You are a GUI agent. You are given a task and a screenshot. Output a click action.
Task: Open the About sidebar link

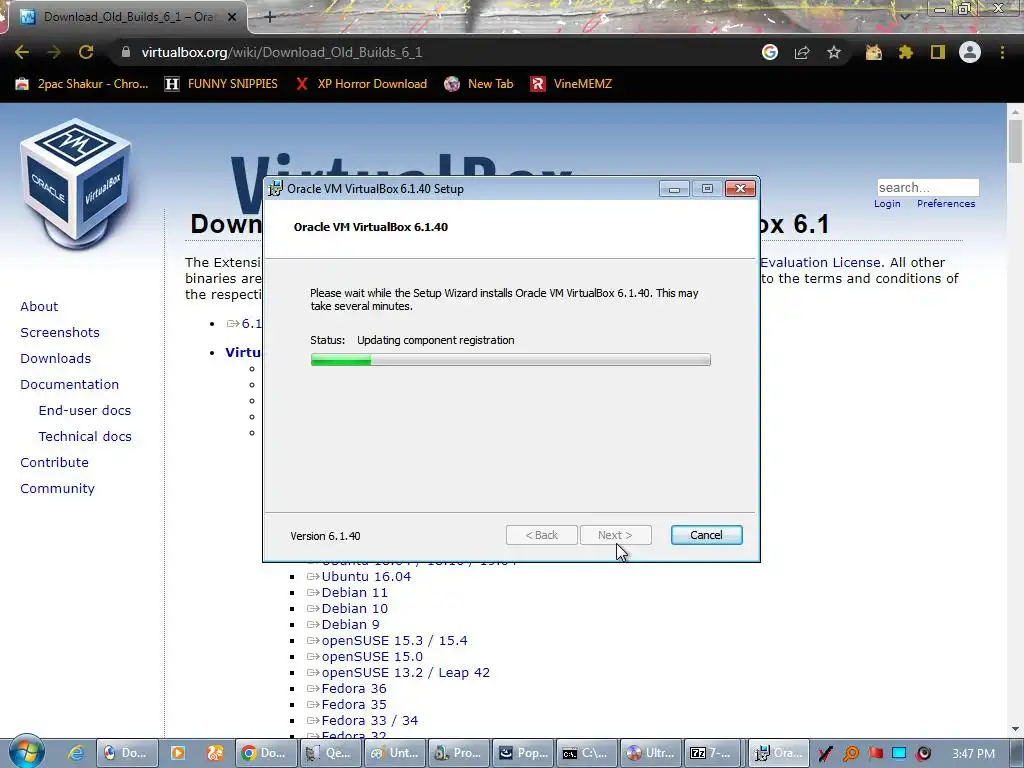[x=39, y=306]
